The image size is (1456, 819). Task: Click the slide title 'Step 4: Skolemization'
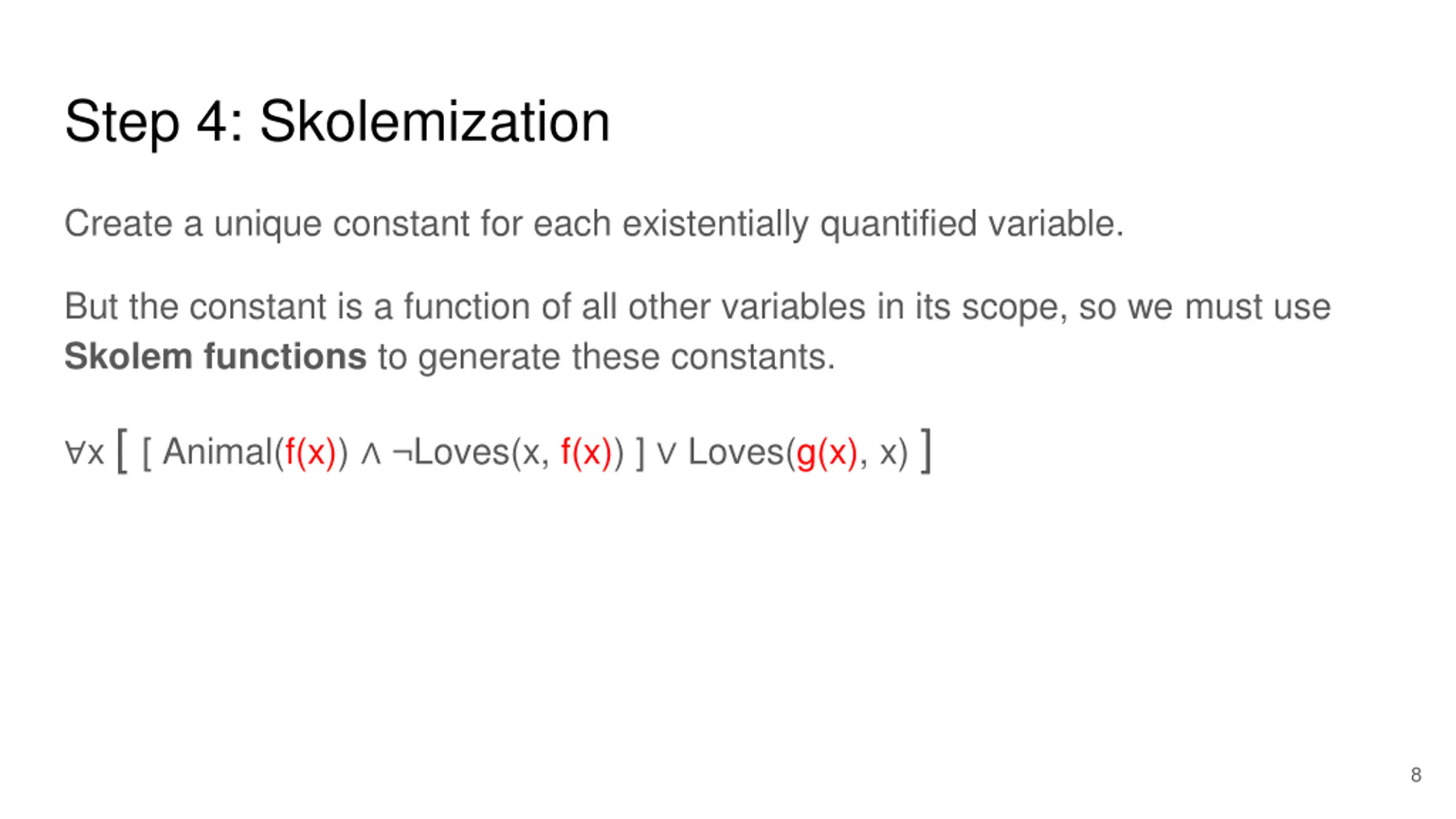coord(337,122)
